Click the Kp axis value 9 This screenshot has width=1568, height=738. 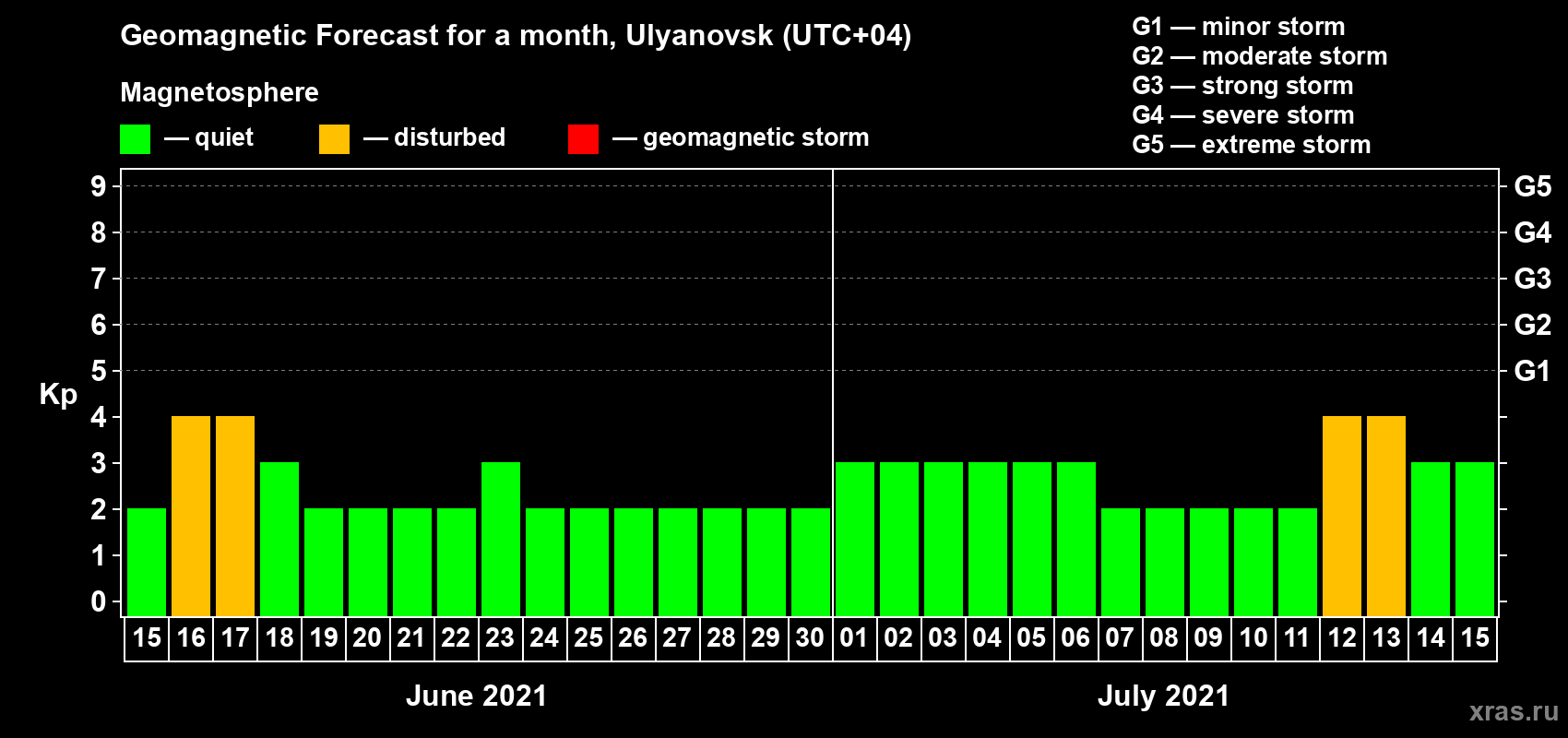tap(99, 186)
